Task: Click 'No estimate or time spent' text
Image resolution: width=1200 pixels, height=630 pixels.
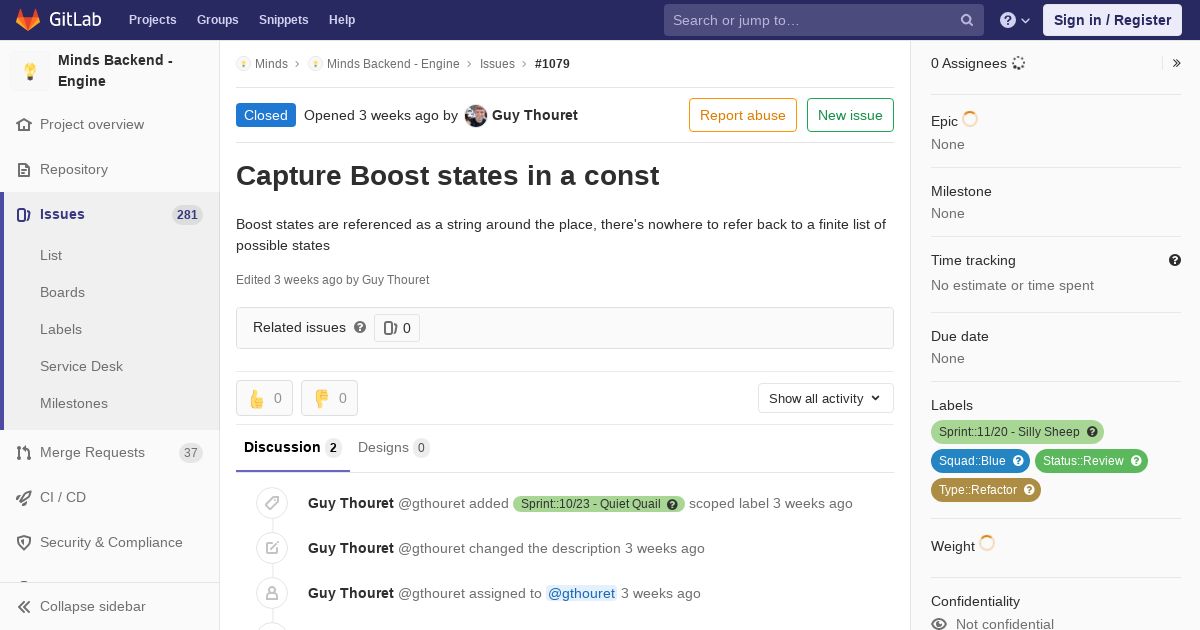Action: coord(1012,285)
